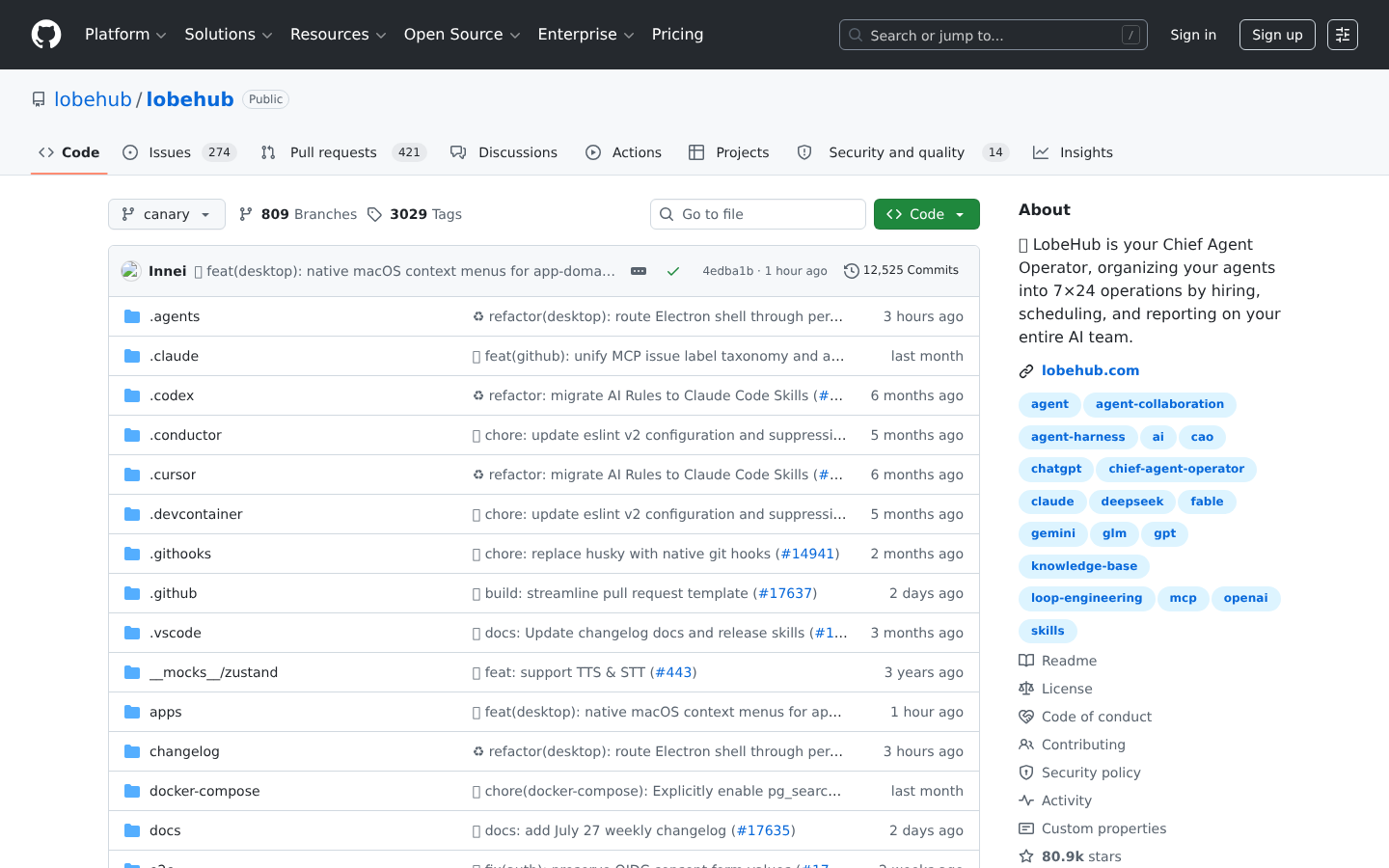Click the .githooks folder icon
Viewport: 1389px width, 868px height.
(x=132, y=554)
